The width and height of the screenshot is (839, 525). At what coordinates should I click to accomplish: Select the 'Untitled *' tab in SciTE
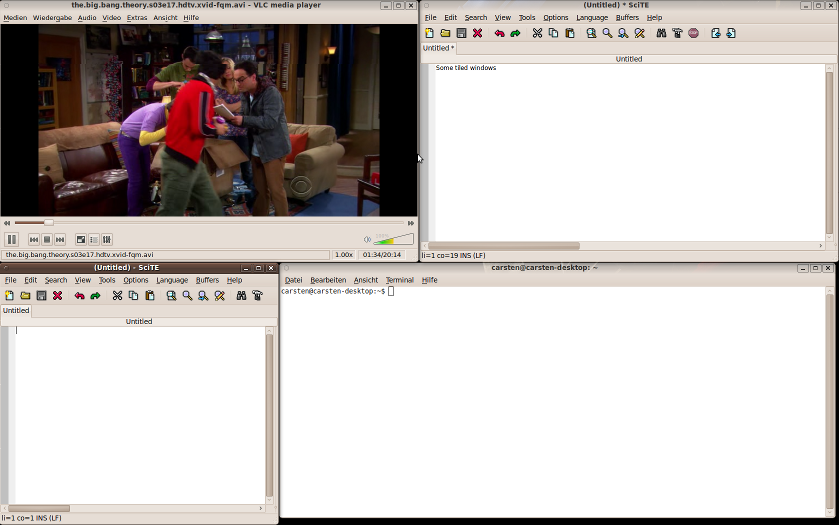pos(438,48)
